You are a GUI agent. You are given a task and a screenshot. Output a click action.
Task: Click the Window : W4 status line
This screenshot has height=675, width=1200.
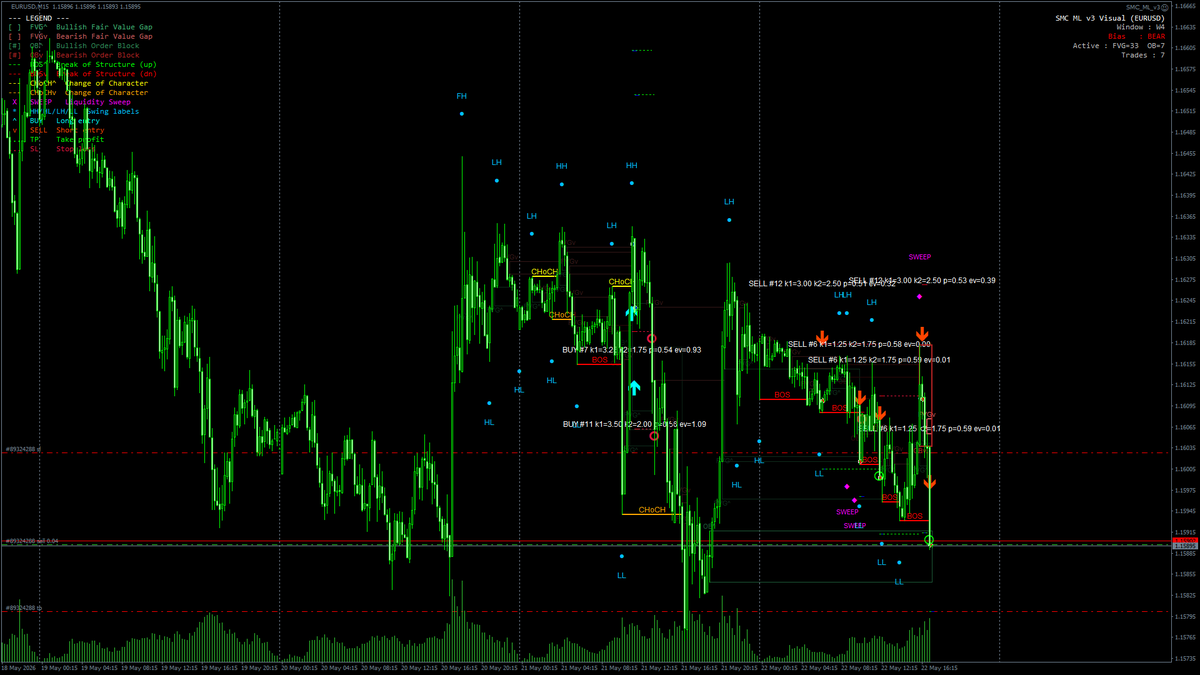tap(1141, 27)
